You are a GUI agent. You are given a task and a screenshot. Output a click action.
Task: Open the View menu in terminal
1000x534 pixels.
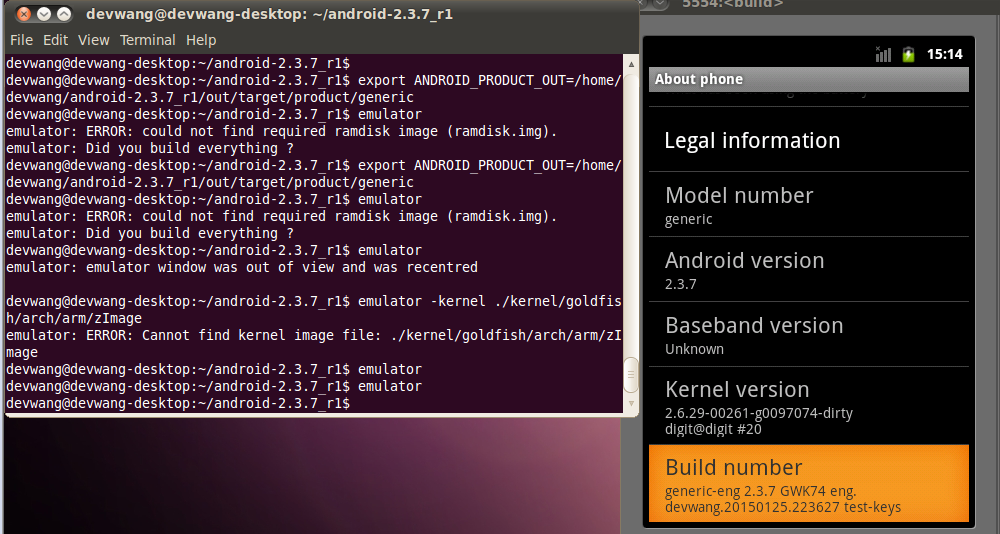tap(94, 40)
